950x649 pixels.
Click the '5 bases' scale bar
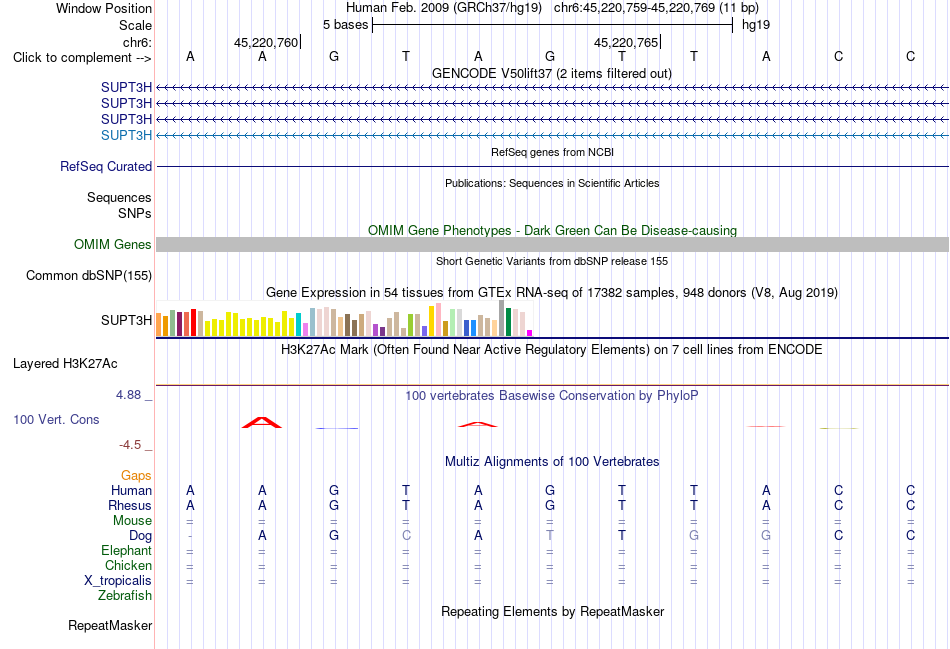coord(553,25)
